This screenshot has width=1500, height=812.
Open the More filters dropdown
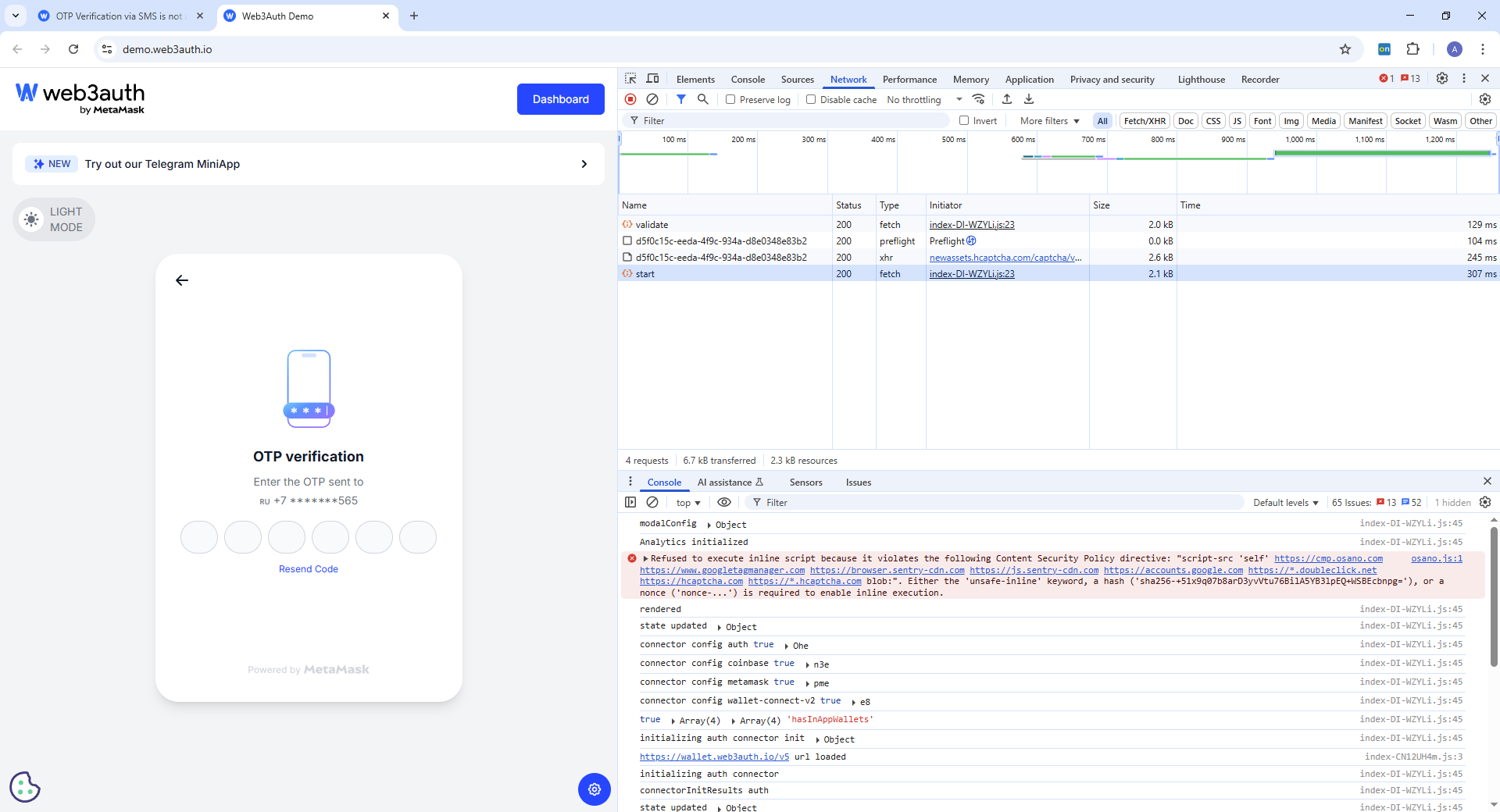[1049, 121]
